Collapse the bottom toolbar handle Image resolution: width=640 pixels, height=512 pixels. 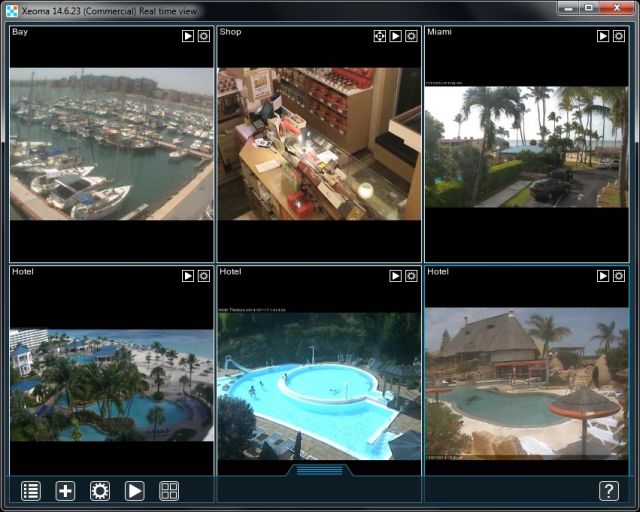point(320,470)
